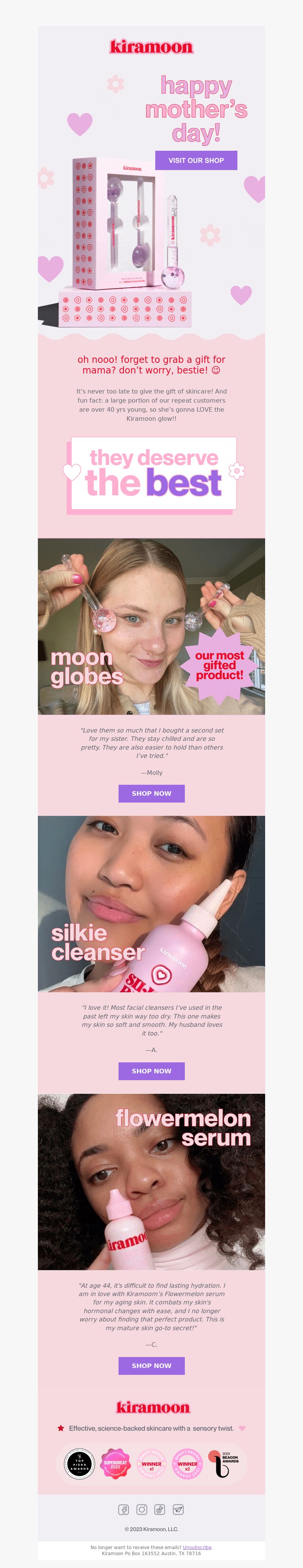The height and width of the screenshot is (1568, 303).
Task: Click the Beauty Design Winner x2 badge
Action: click(x=187, y=1464)
